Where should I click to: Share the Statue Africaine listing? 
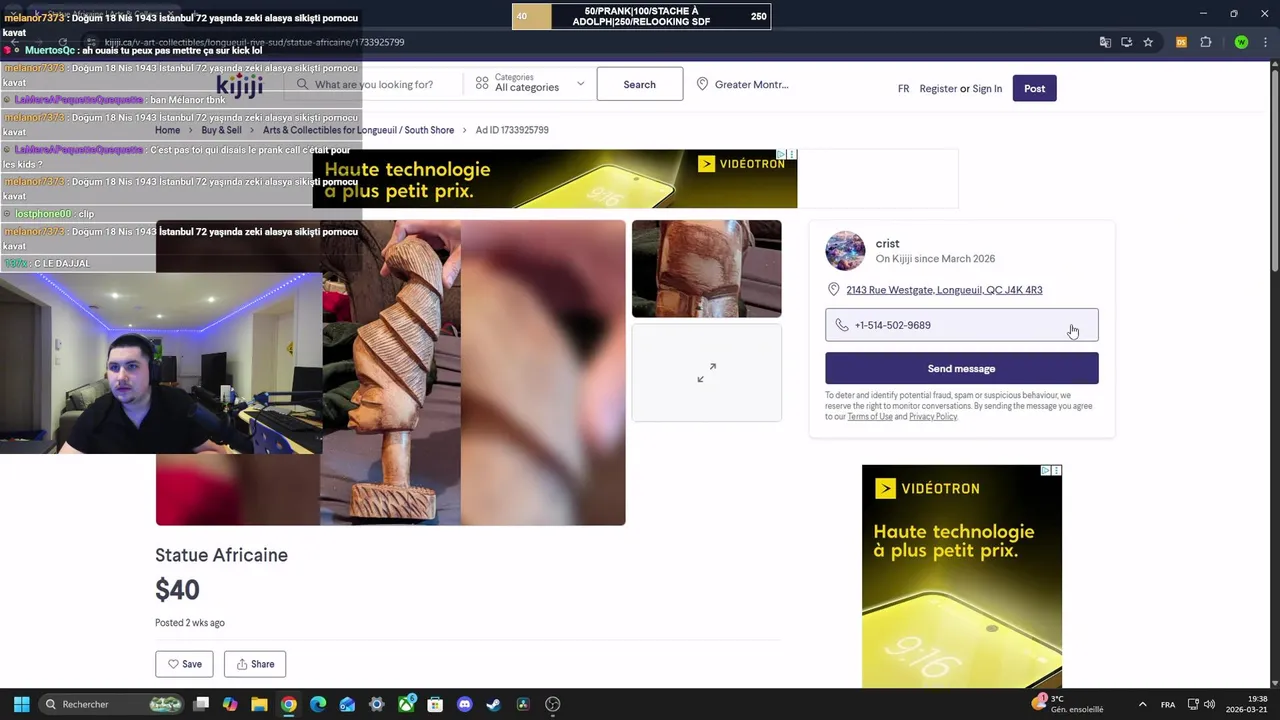255,664
